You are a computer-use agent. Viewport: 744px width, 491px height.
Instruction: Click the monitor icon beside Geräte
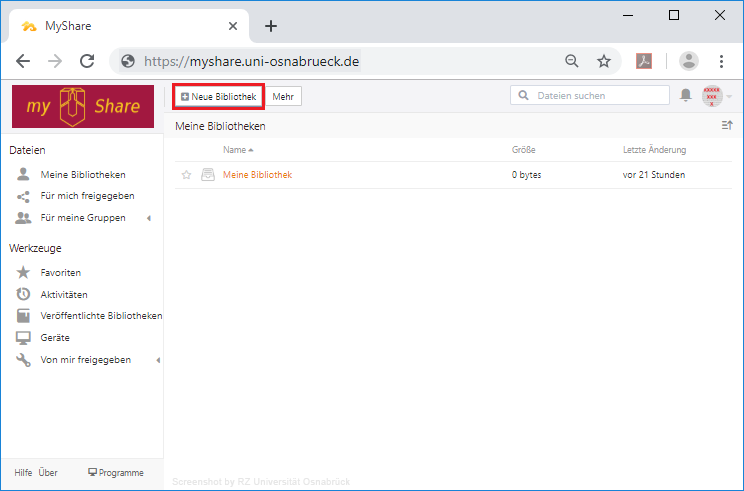click(x=23, y=338)
